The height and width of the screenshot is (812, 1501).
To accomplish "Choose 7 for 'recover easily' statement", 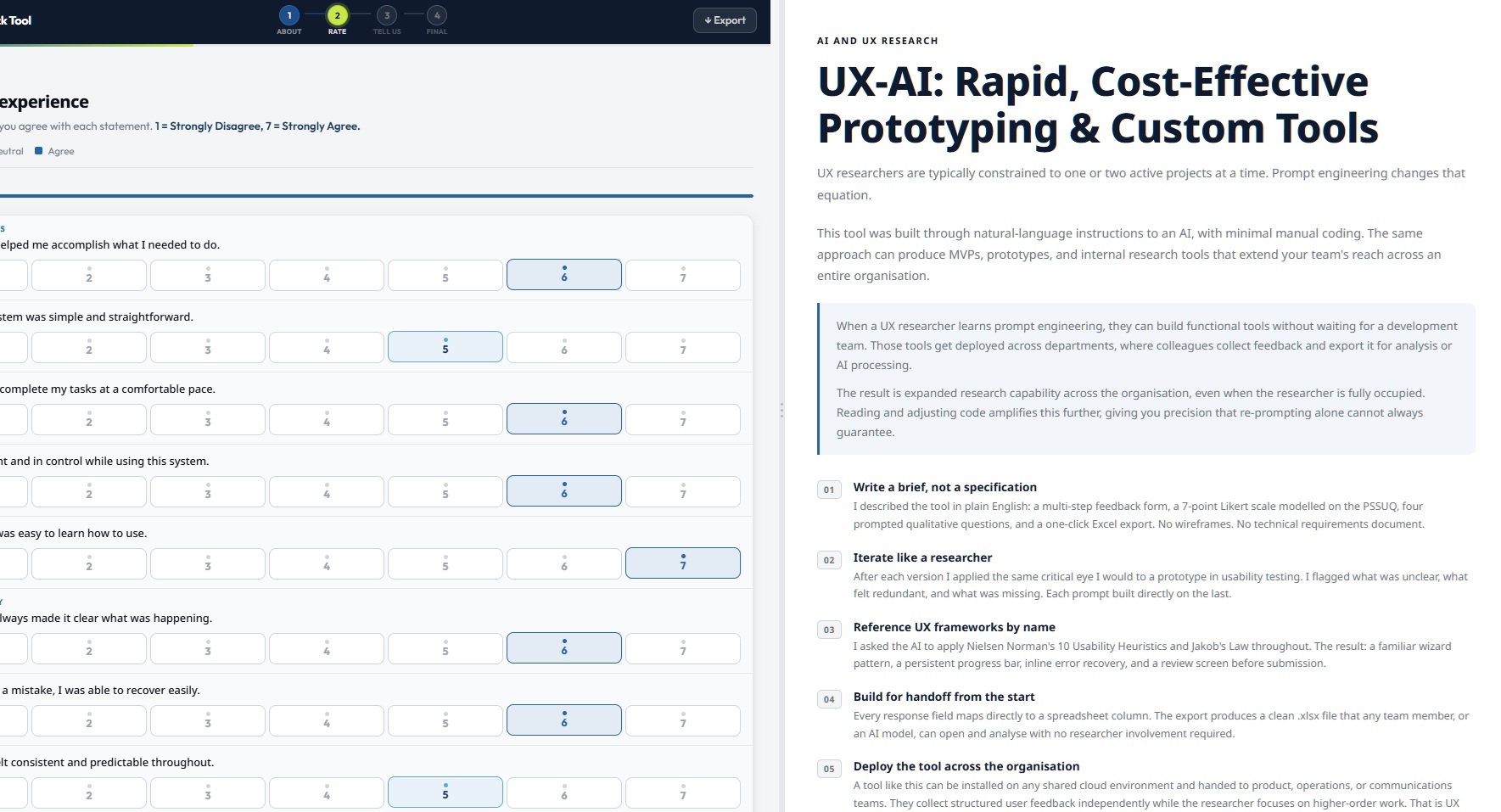I will (682, 720).
